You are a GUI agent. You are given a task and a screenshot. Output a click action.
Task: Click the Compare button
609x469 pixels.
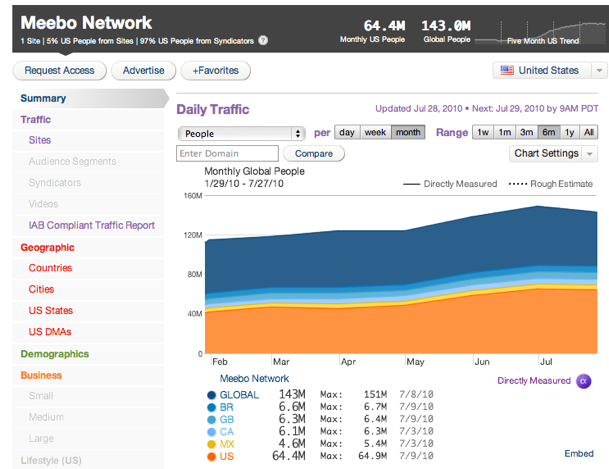(x=314, y=154)
